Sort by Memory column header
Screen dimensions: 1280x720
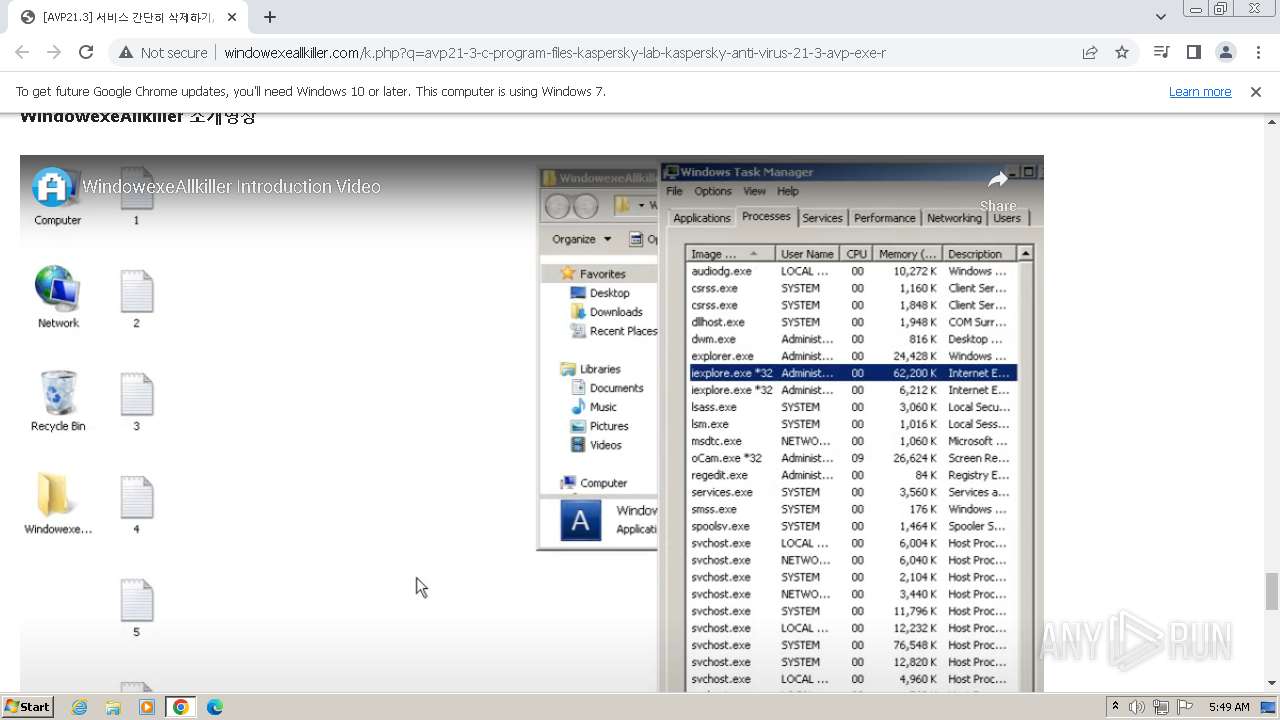coord(907,254)
